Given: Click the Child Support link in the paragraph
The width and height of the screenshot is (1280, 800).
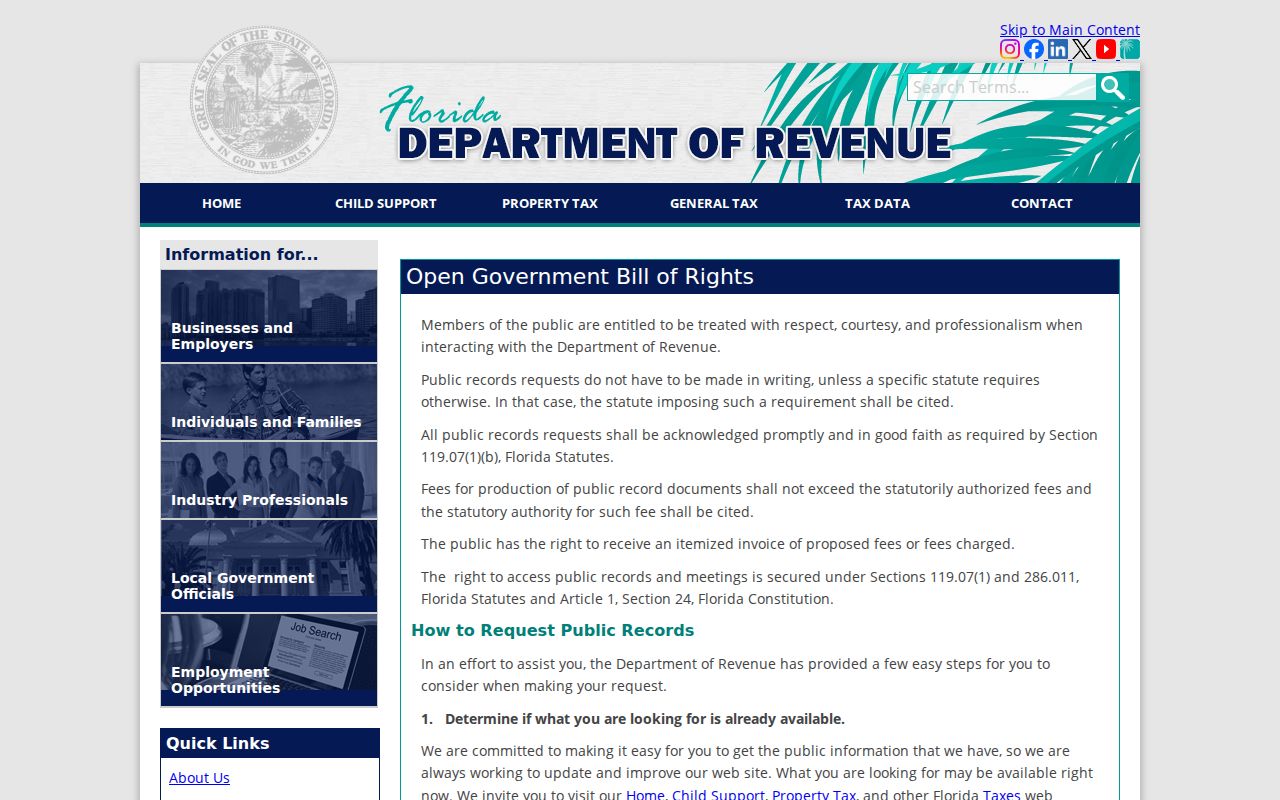Looking at the screenshot, I should click(718, 795).
